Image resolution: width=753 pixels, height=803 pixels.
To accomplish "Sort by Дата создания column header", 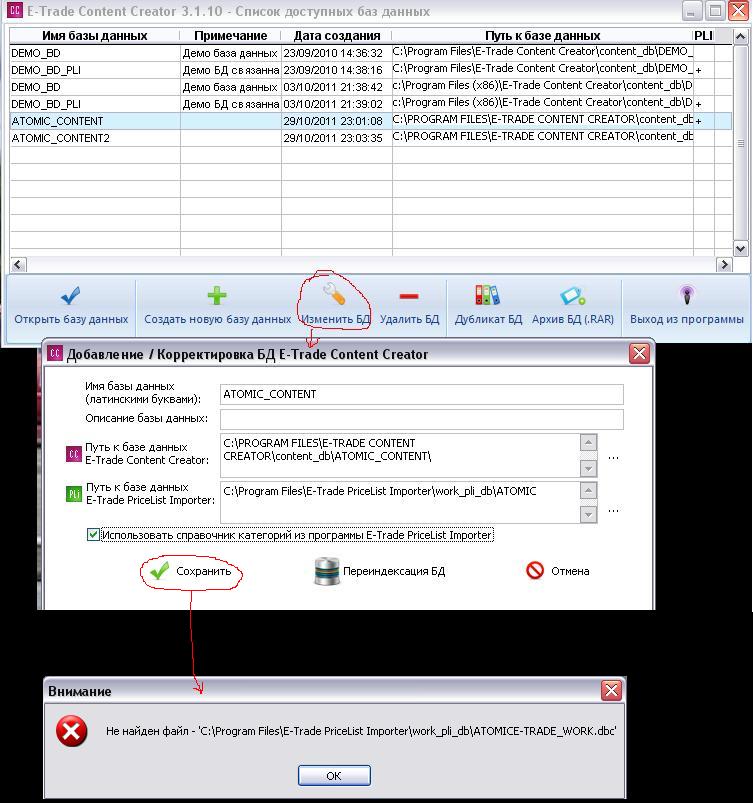I will (x=337, y=36).
